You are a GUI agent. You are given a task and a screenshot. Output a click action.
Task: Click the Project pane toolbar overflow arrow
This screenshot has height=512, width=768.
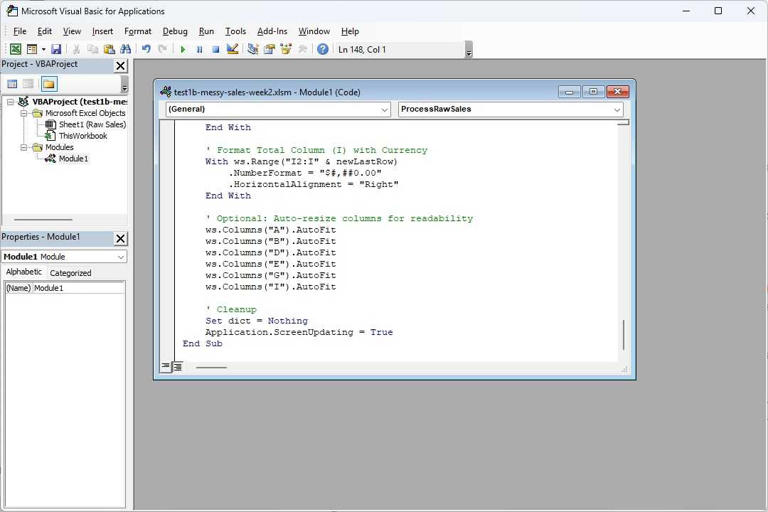[124, 84]
